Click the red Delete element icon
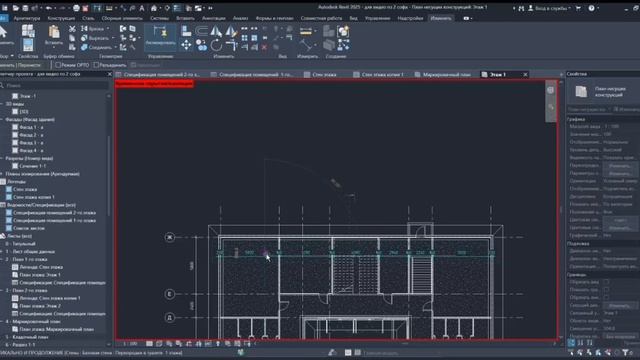640x360 pixels. pos(264,47)
